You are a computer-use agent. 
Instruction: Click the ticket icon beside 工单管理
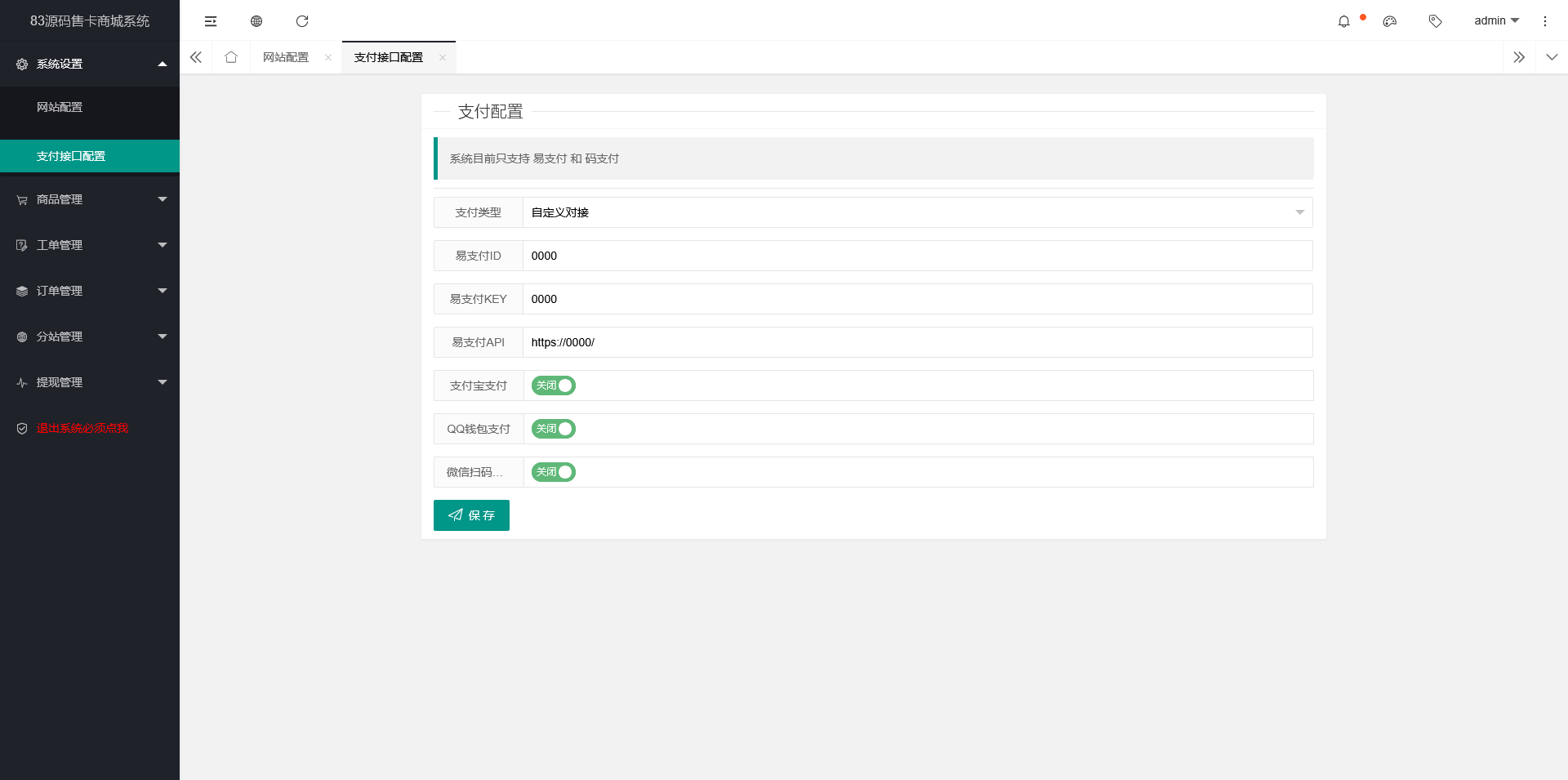22,245
